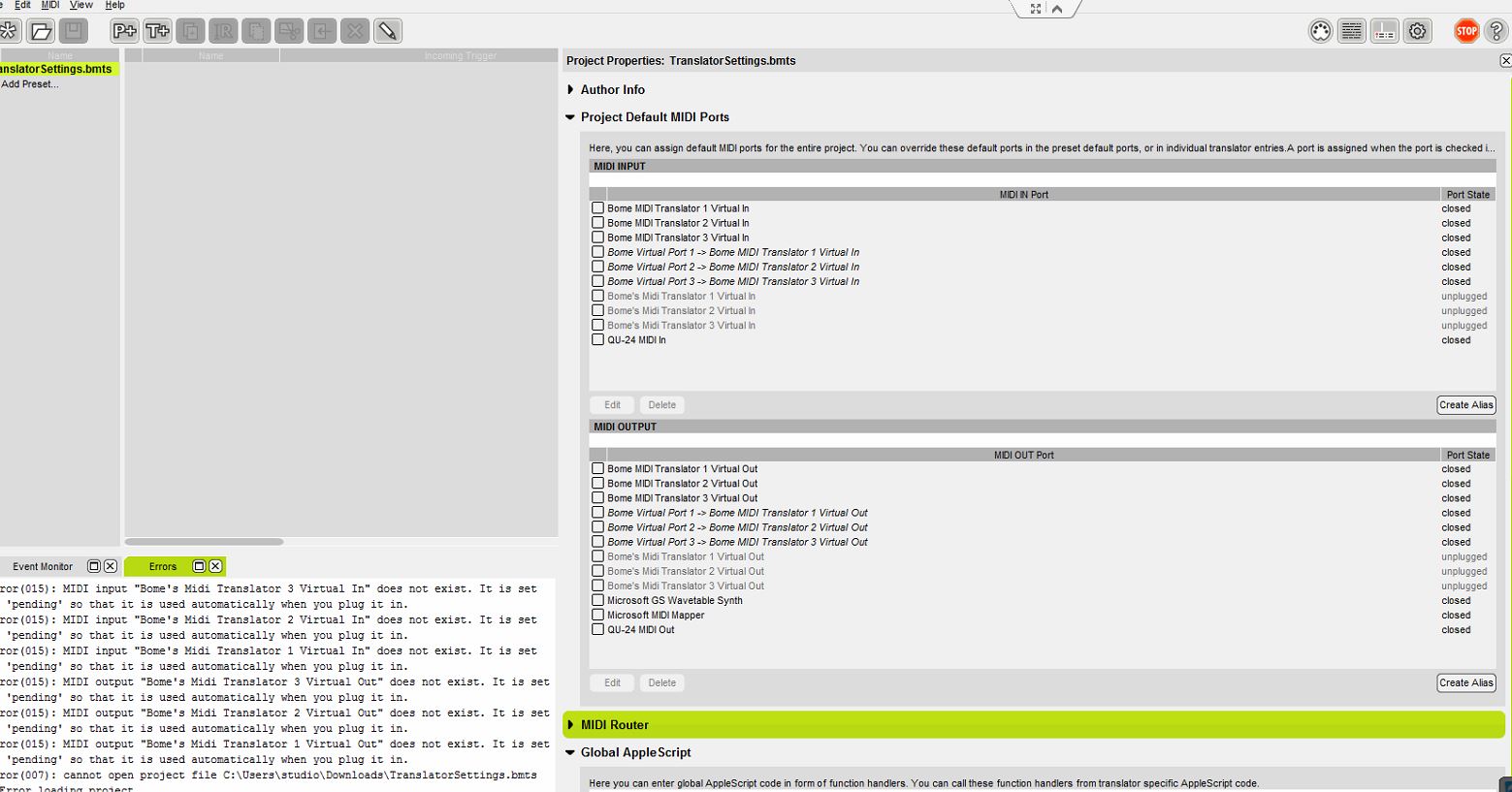Click the MIDI OUT Port column header
The width and height of the screenshot is (1512, 792).
click(1023, 455)
